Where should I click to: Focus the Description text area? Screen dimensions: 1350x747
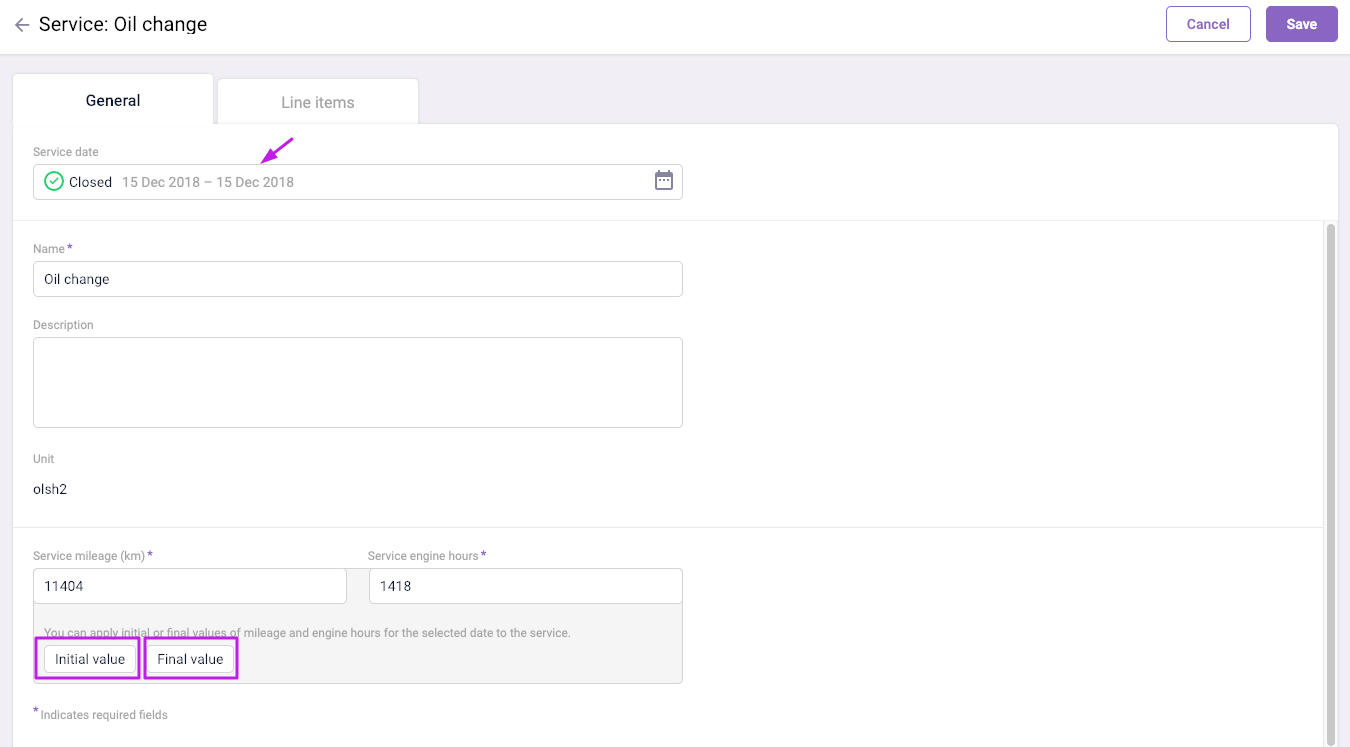(357, 382)
